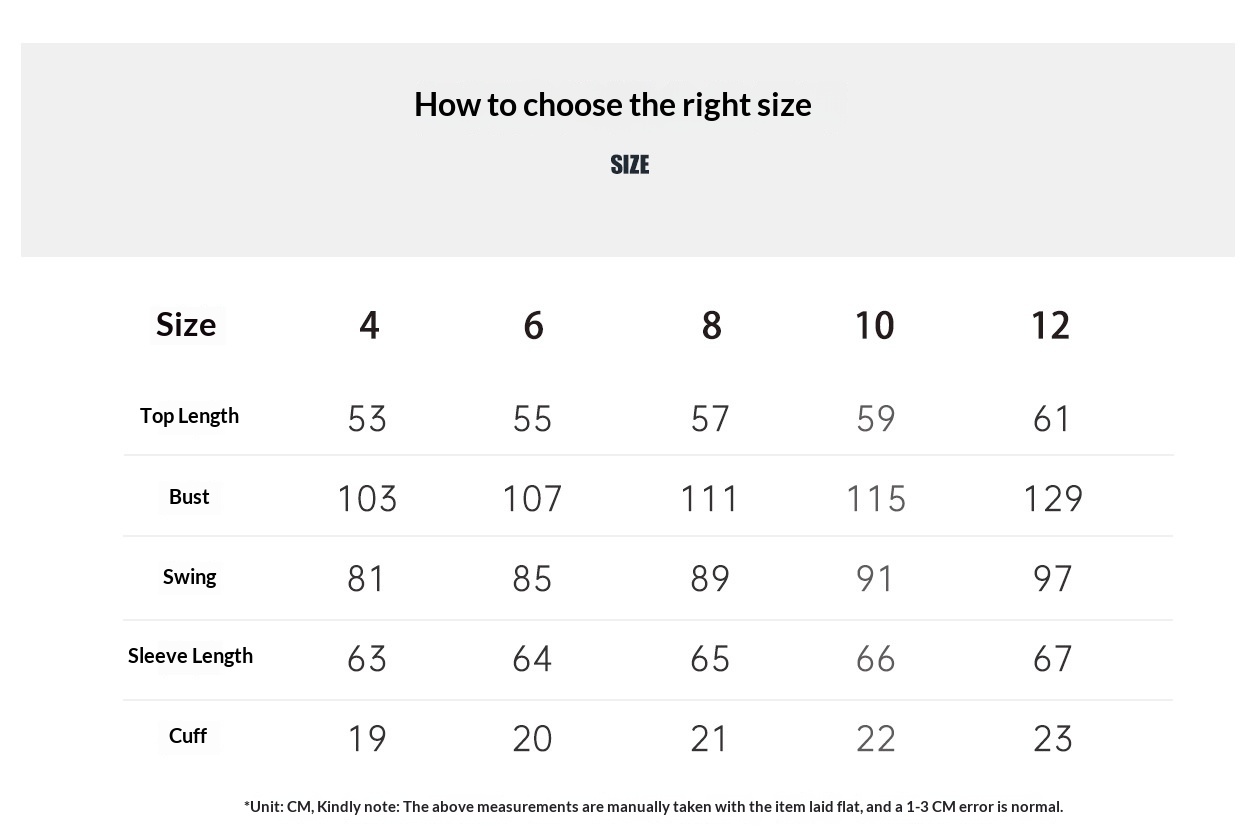The width and height of the screenshot is (1260, 836).
Task: Click the bold SIZE subtitle in the banner
Action: (630, 164)
